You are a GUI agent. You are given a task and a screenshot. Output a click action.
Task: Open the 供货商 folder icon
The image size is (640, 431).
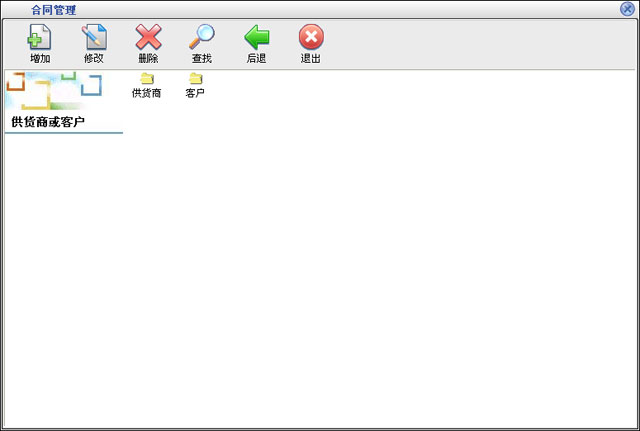click(x=146, y=79)
